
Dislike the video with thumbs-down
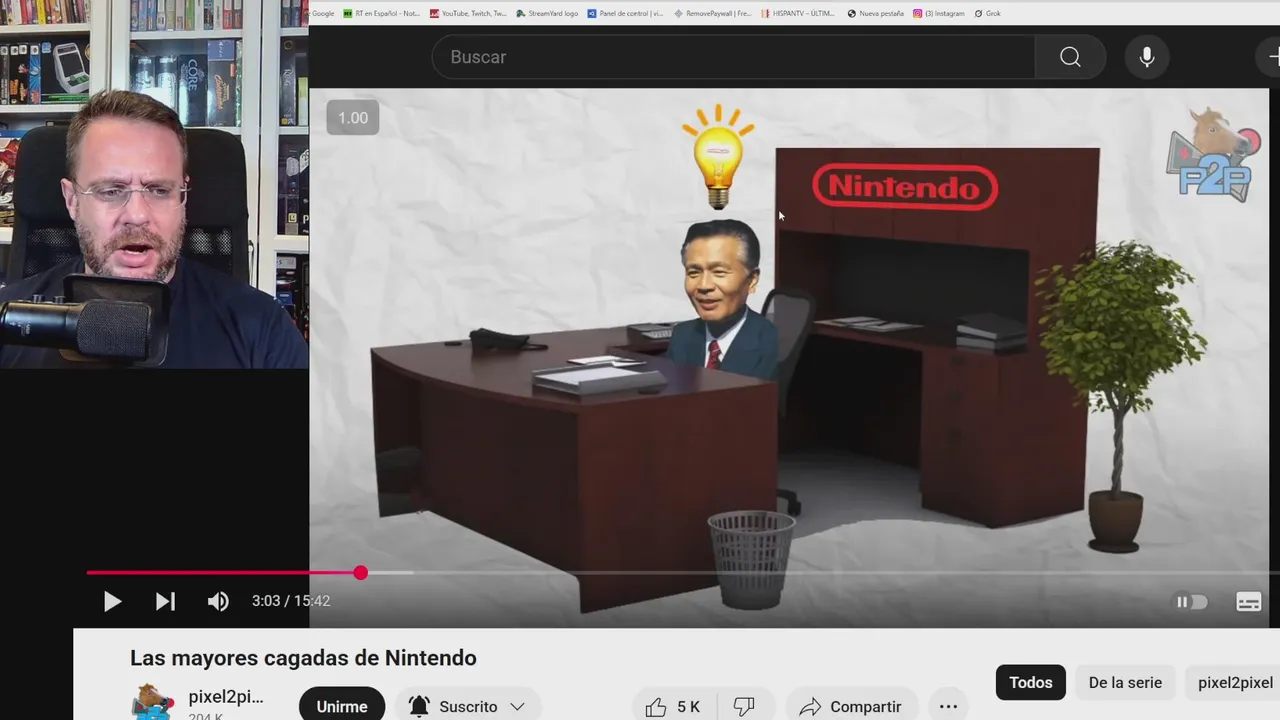coord(744,707)
